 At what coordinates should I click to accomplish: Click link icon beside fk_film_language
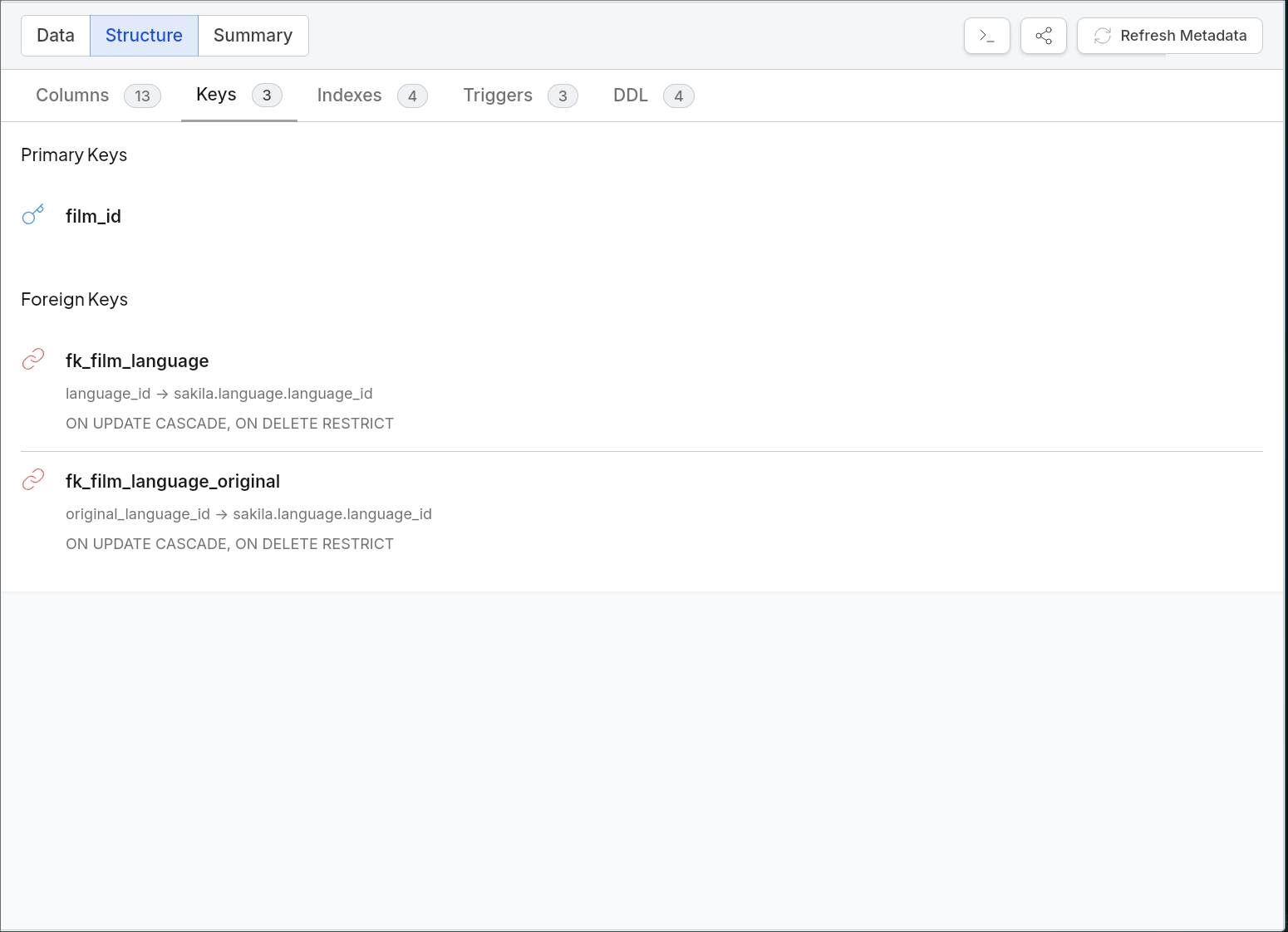click(33, 359)
